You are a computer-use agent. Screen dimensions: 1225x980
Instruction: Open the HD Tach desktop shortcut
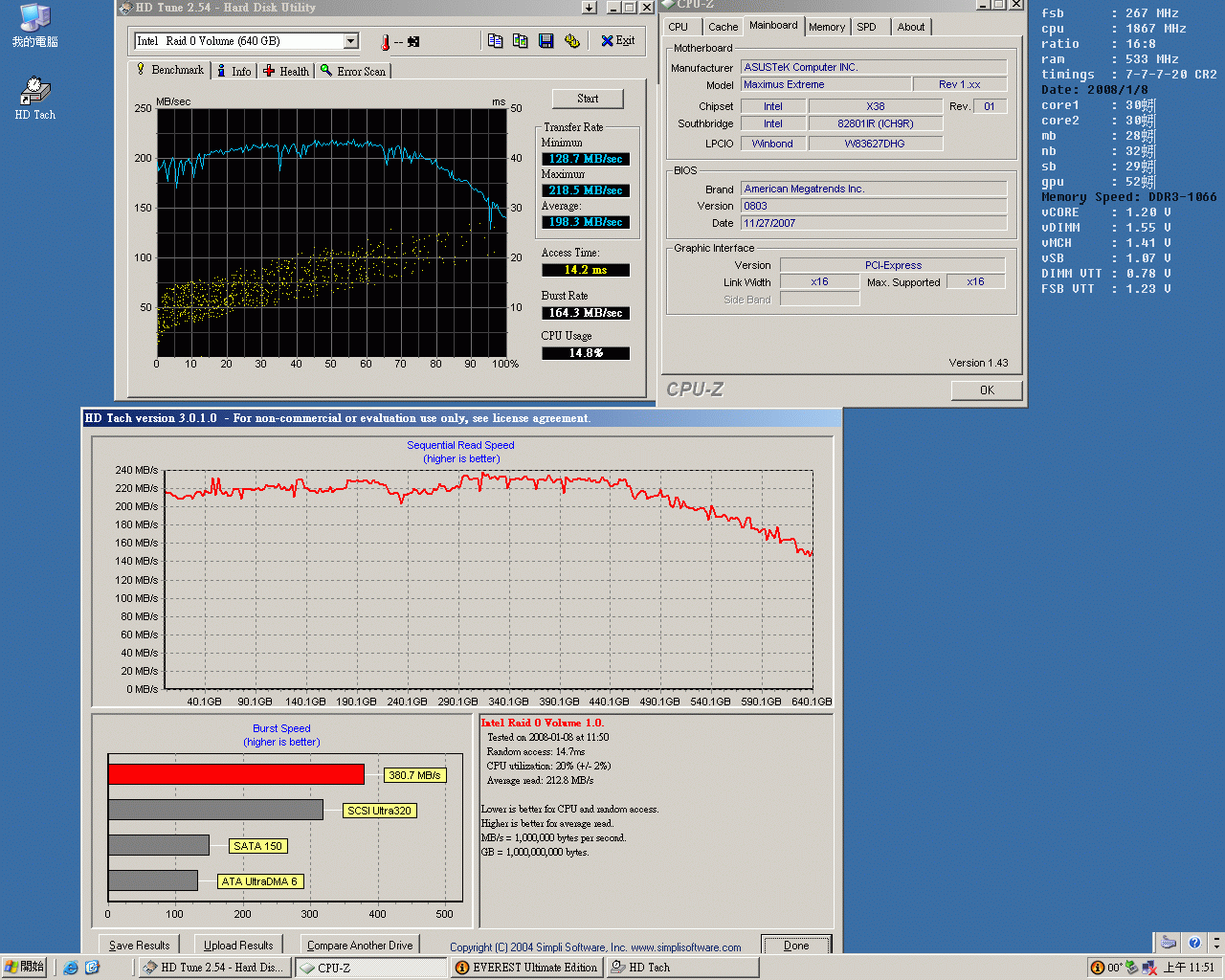[34, 98]
